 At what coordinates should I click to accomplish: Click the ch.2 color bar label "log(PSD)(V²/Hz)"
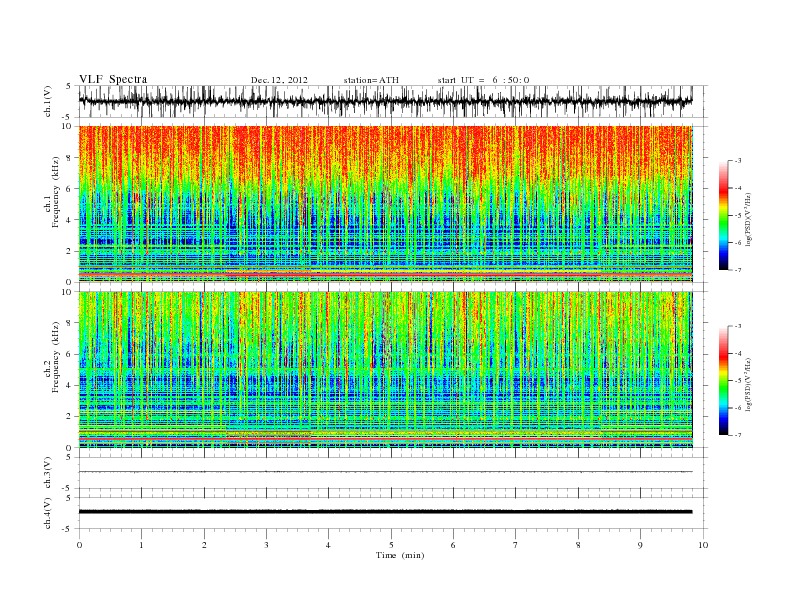coord(748,384)
